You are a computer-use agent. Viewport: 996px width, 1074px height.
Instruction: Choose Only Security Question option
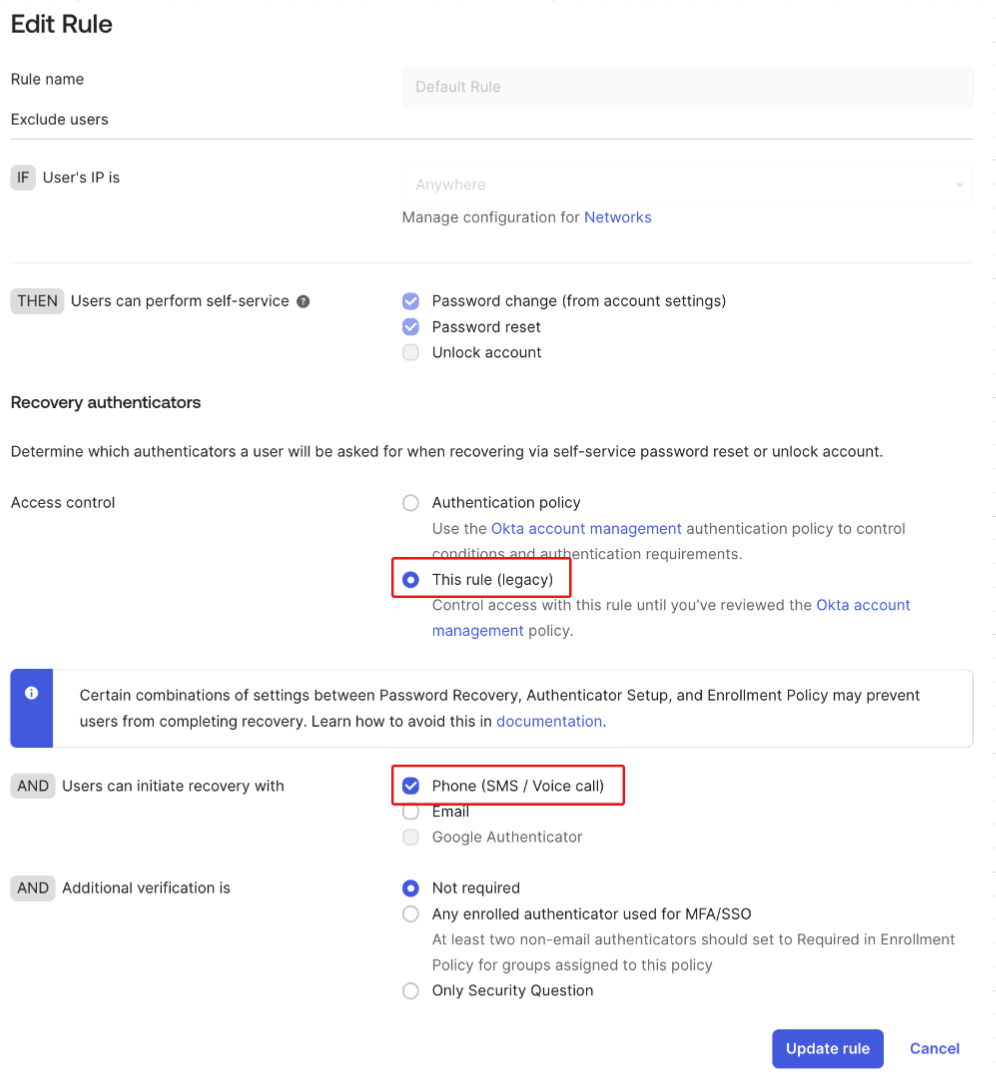coord(410,991)
